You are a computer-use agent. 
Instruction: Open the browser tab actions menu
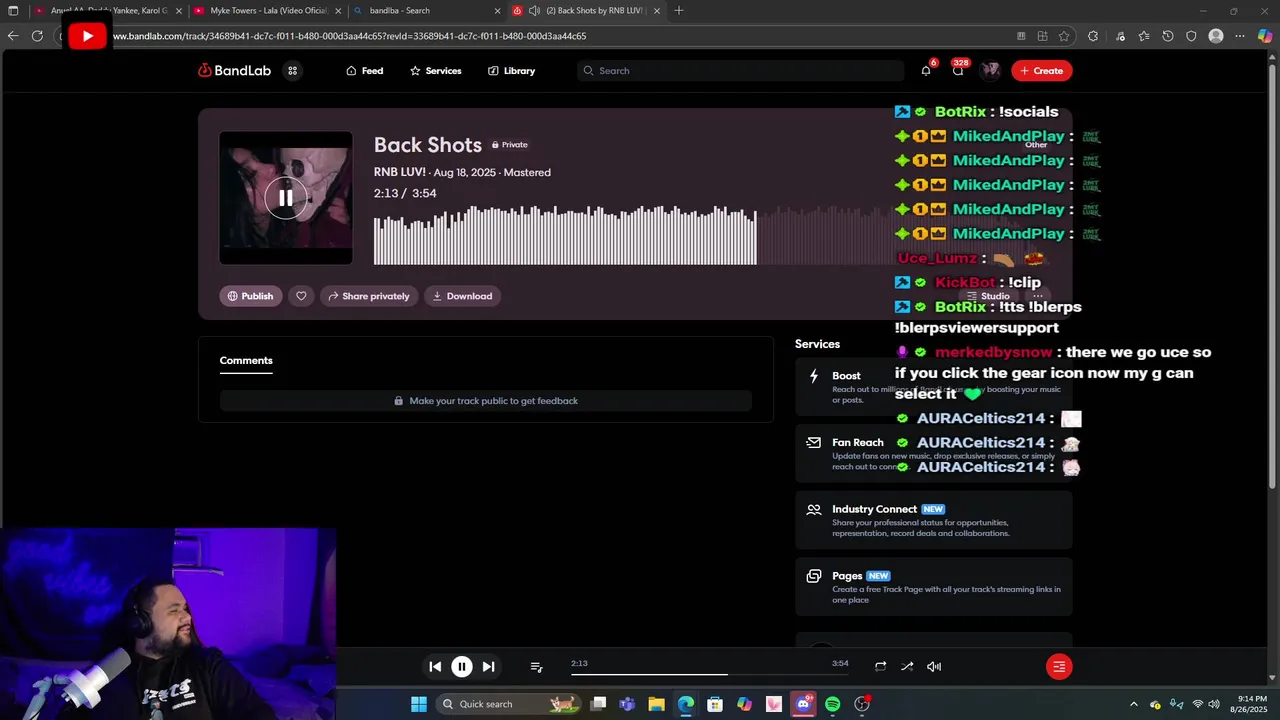(x=13, y=11)
